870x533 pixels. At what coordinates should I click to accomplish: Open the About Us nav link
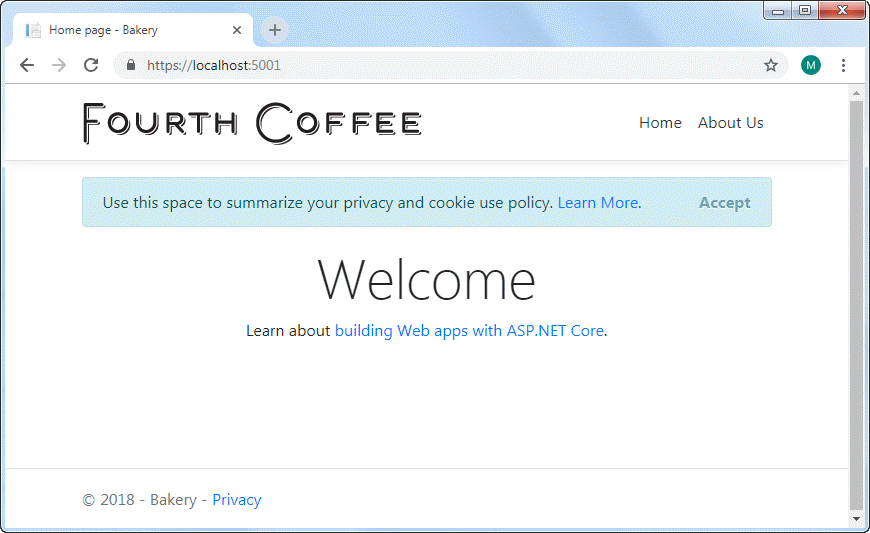click(731, 123)
